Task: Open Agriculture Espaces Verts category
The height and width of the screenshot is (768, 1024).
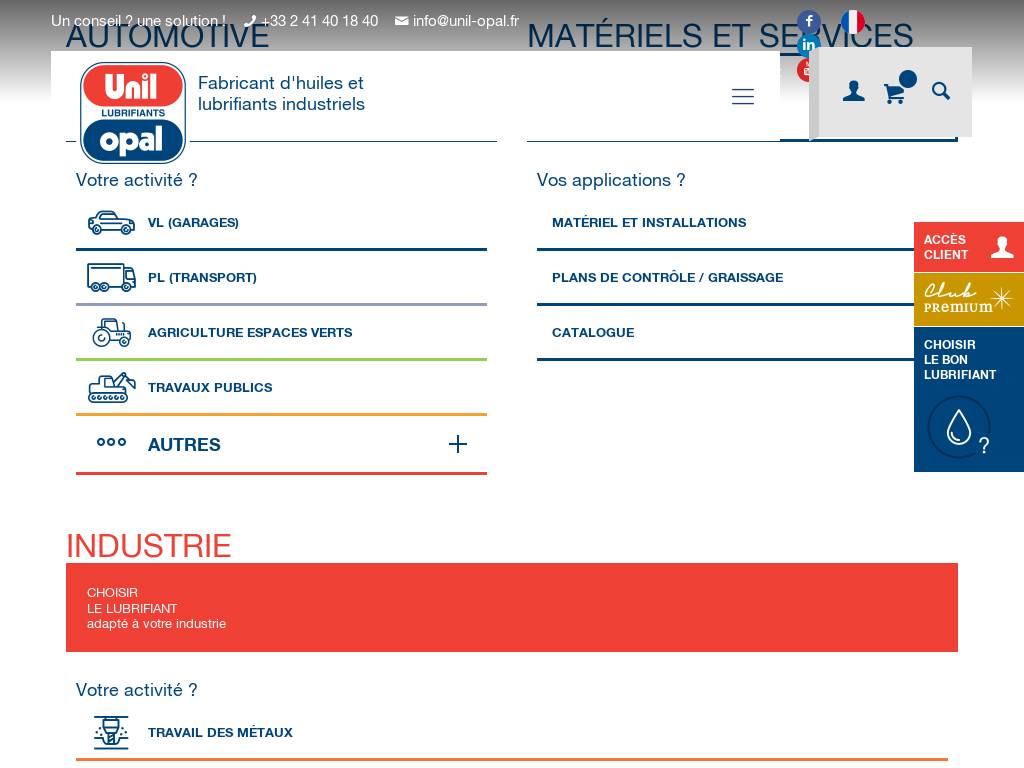Action: pos(249,333)
